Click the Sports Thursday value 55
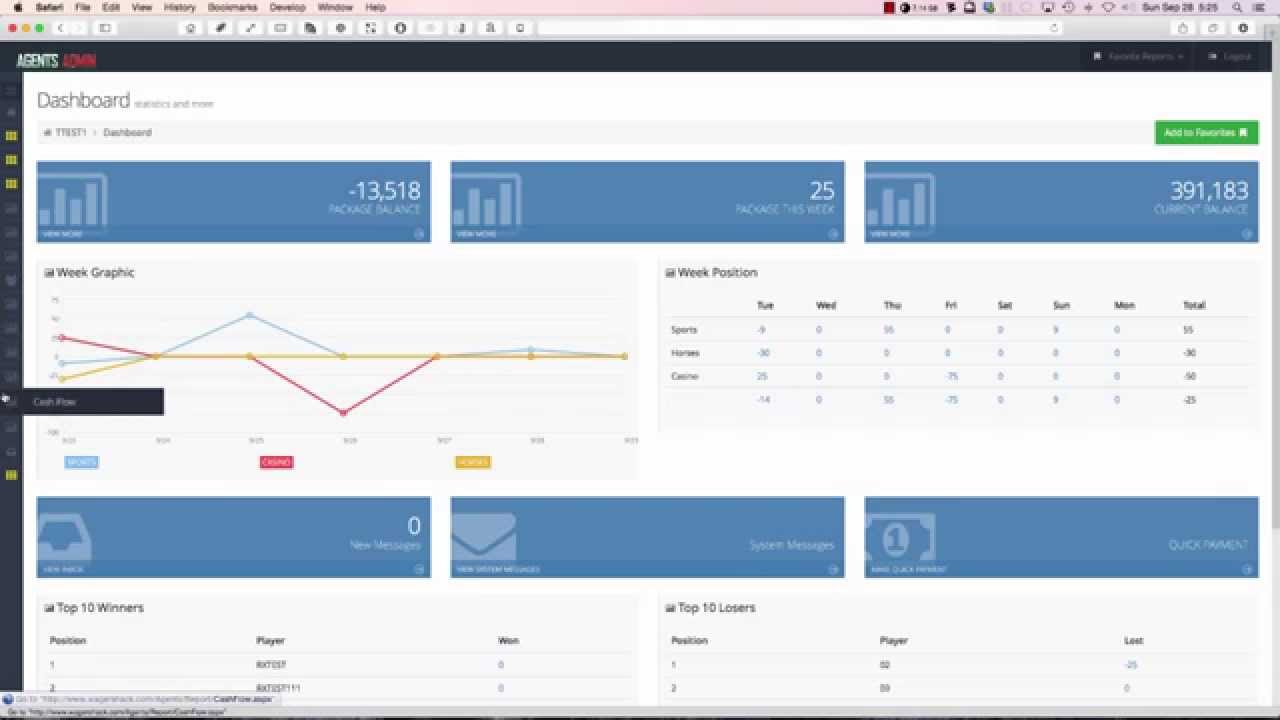The width and height of the screenshot is (1280, 720). [x=889, y=329]
